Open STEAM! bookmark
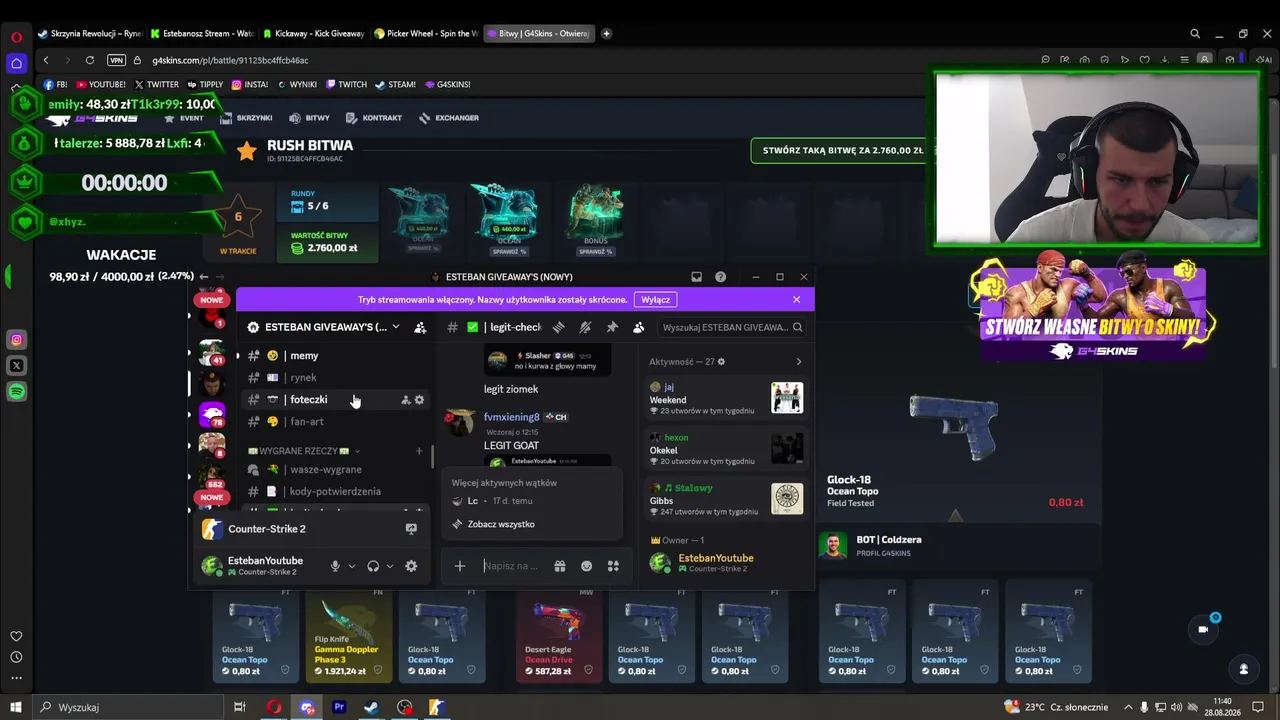 pos(395,85)
